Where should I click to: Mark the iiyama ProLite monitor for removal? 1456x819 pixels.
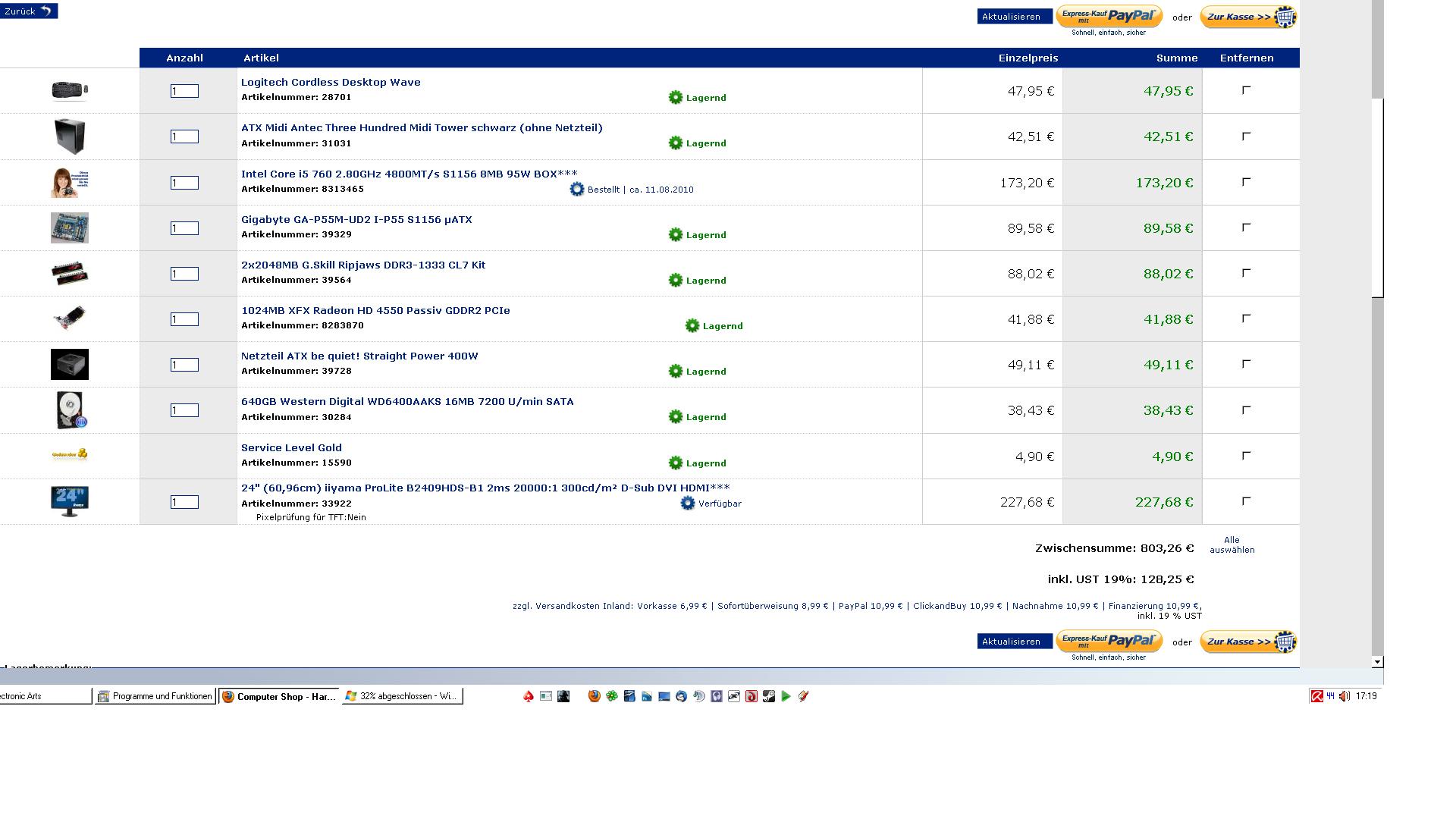point(1246,501)
